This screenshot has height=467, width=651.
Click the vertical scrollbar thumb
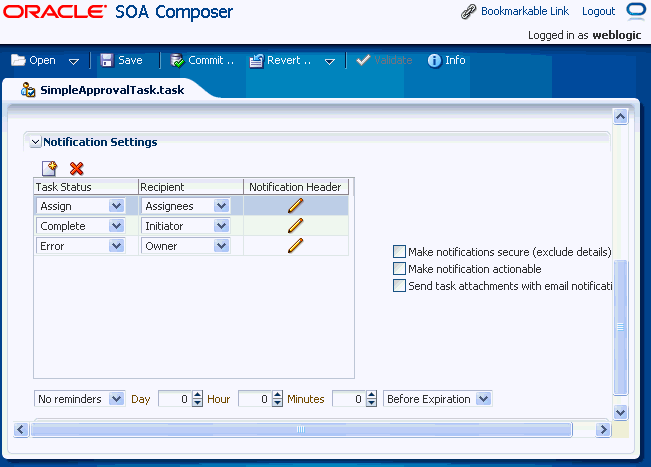[620, 327]
